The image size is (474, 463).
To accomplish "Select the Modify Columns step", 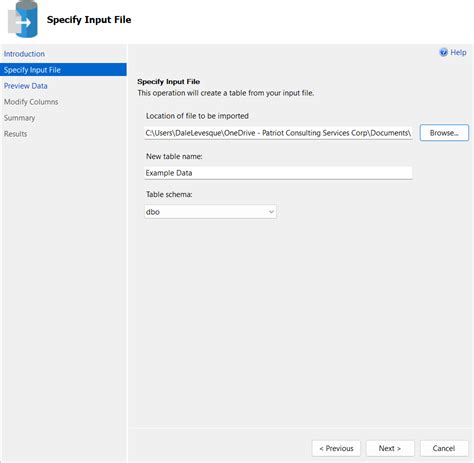I will (31, 102).
